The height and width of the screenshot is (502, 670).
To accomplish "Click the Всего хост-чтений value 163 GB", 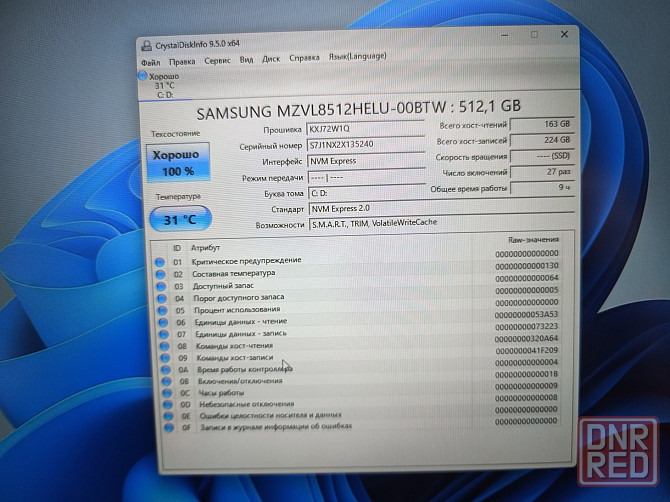I will (542, 124).
